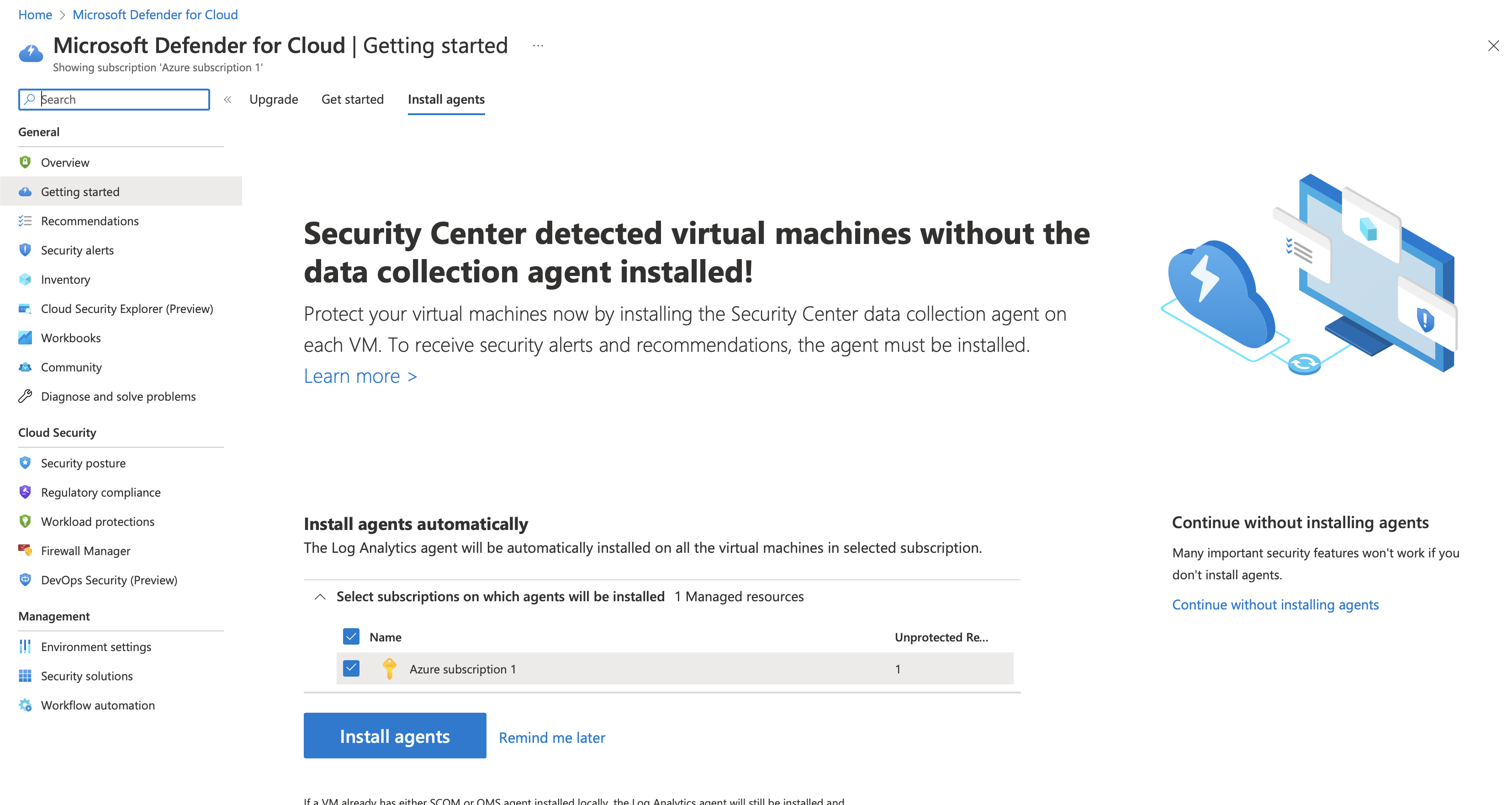Switch to the Upgrade tab
Viewport: 1512px width, 805px height.
274,99
